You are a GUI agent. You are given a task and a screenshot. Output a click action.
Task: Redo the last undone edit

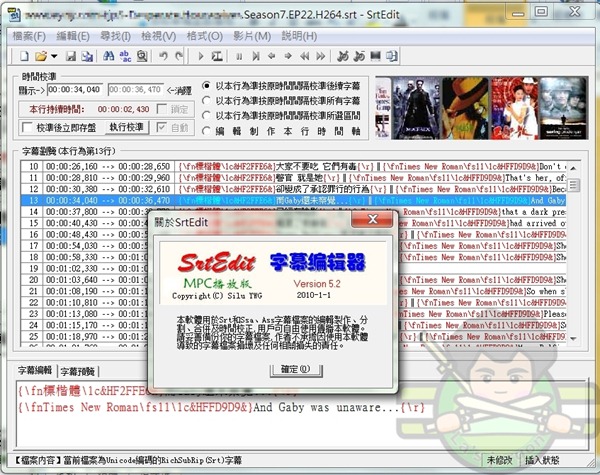click(x=179, y=56)
